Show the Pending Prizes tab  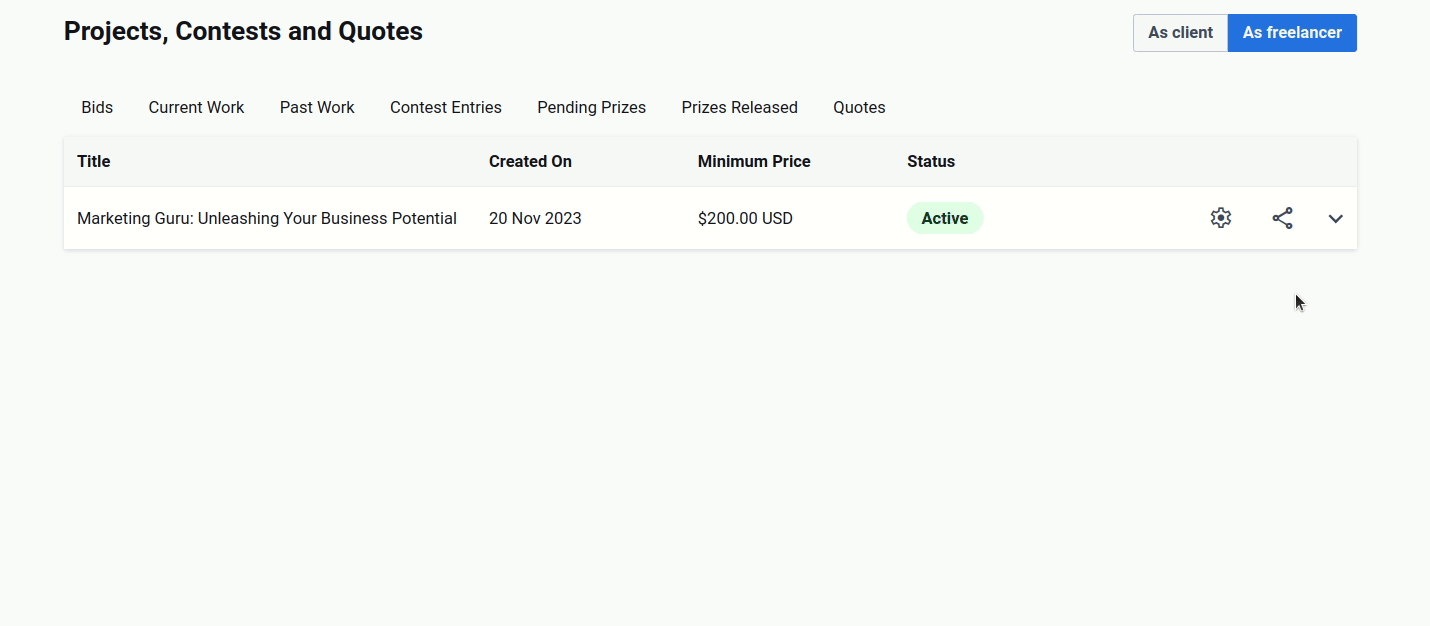tap(591, 108)
